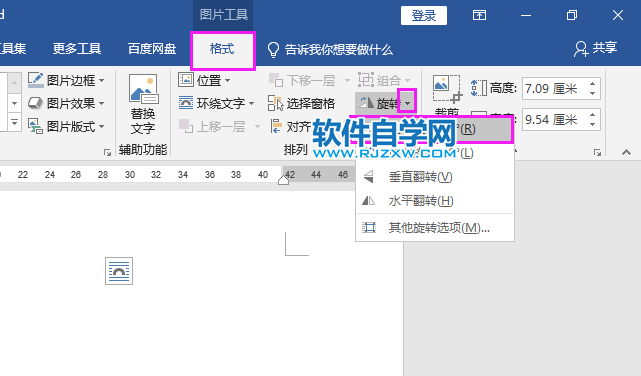Click the Wrap Text icon
The image size is (641, 376).
[x=186, y=103]
